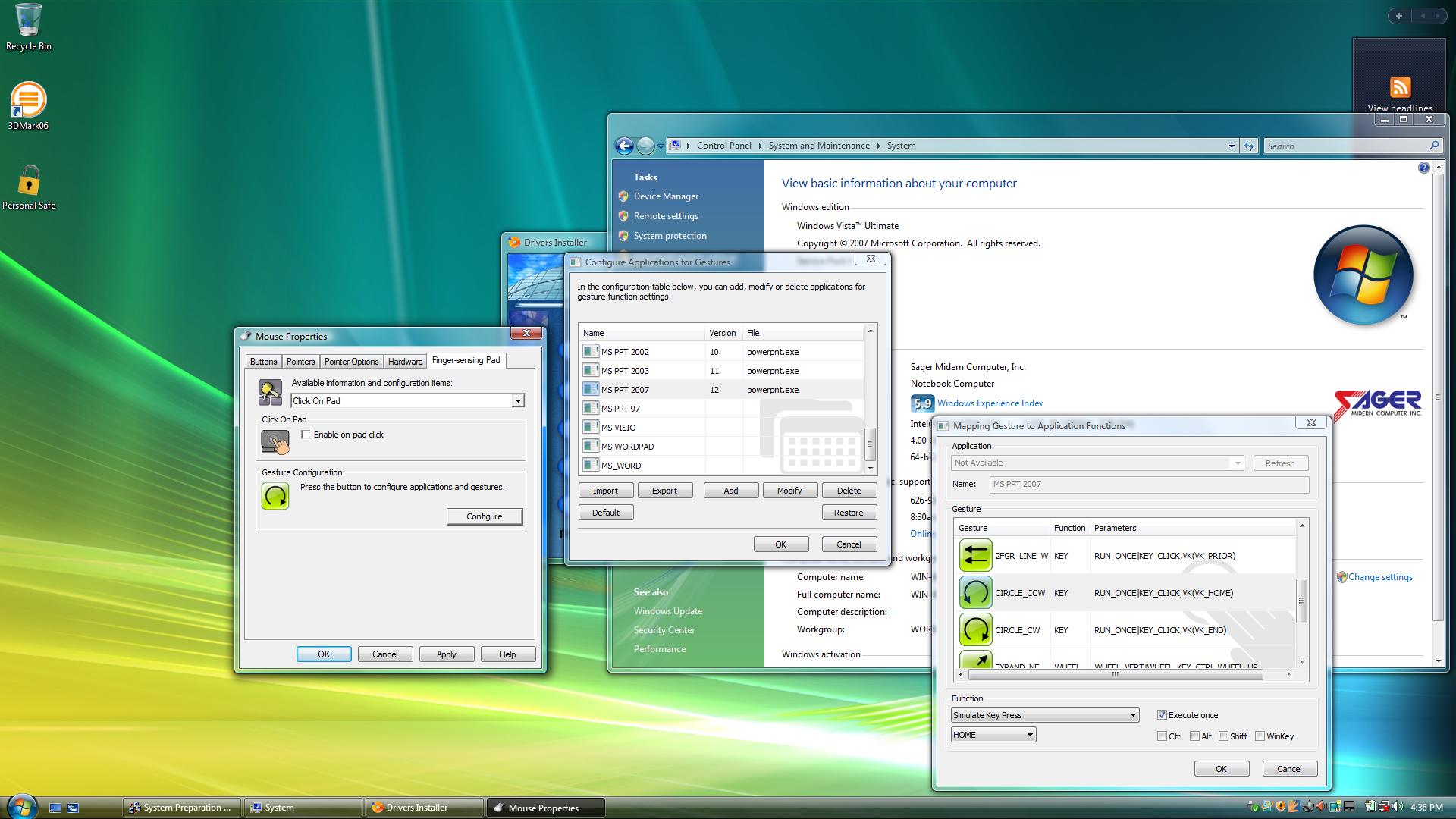Click the Windows Experience Index 5.9 badge
The width and height of the screenshot is (1456, 819).
(x=922, y=403)
